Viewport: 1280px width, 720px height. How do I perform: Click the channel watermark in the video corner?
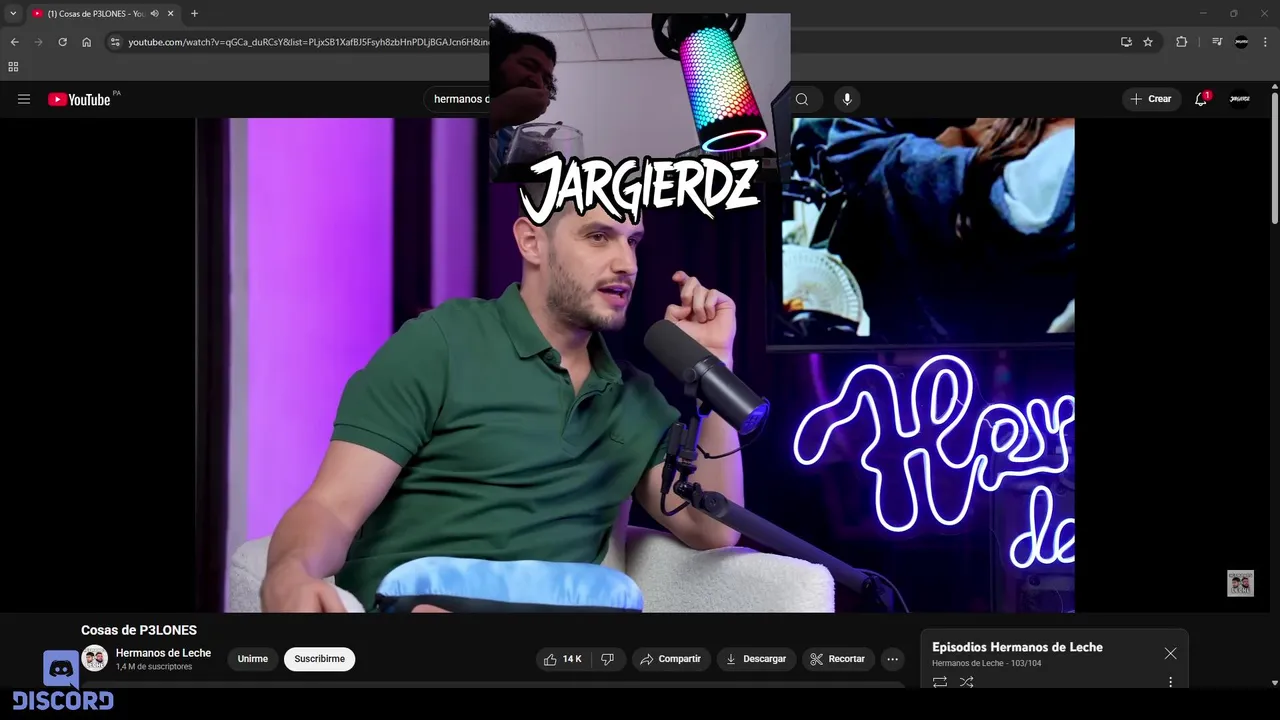click(1240, 583)
